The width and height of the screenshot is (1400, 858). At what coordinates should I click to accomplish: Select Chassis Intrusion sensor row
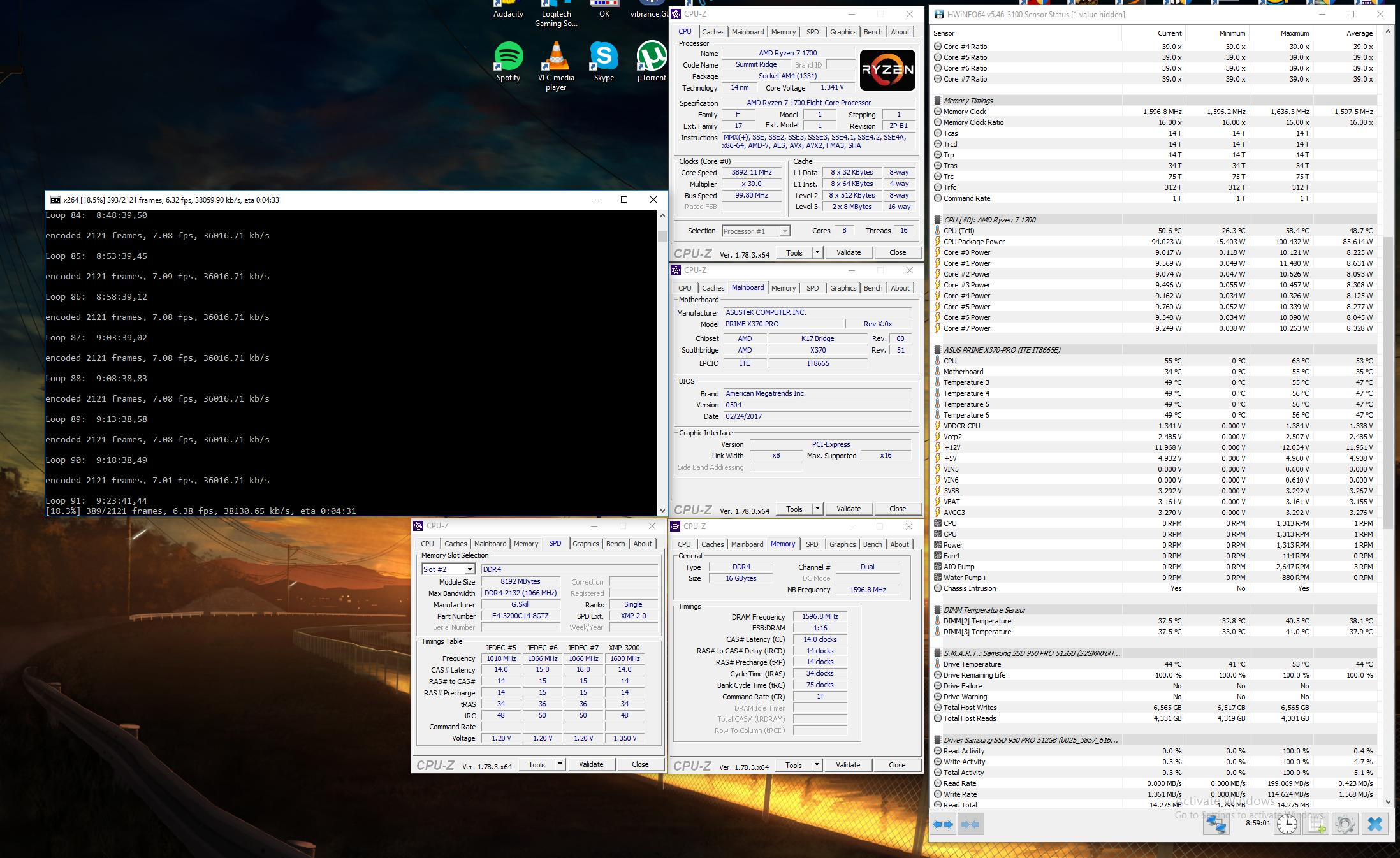[x=1154, y=588]
